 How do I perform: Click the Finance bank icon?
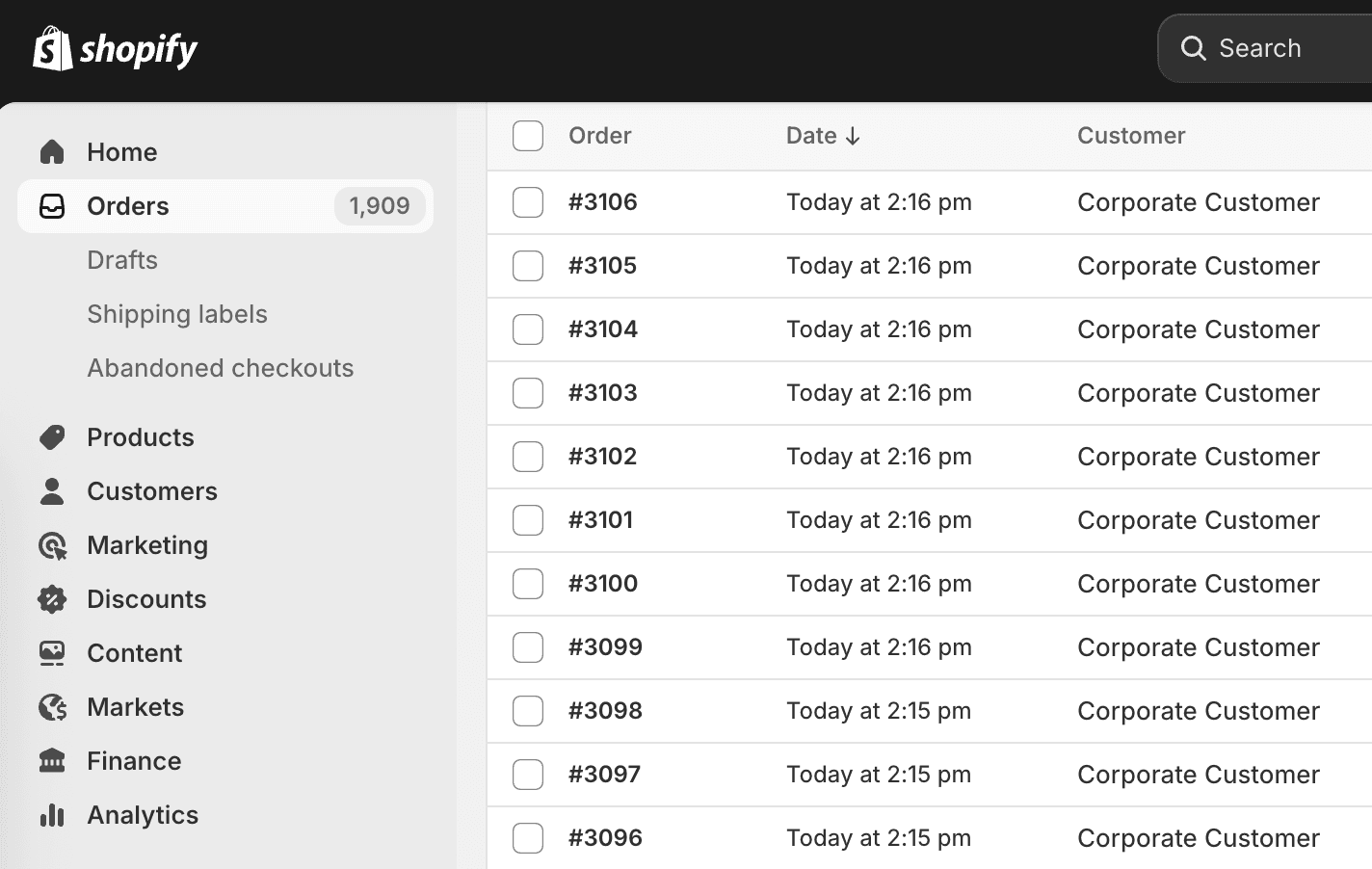pos(52,761)
